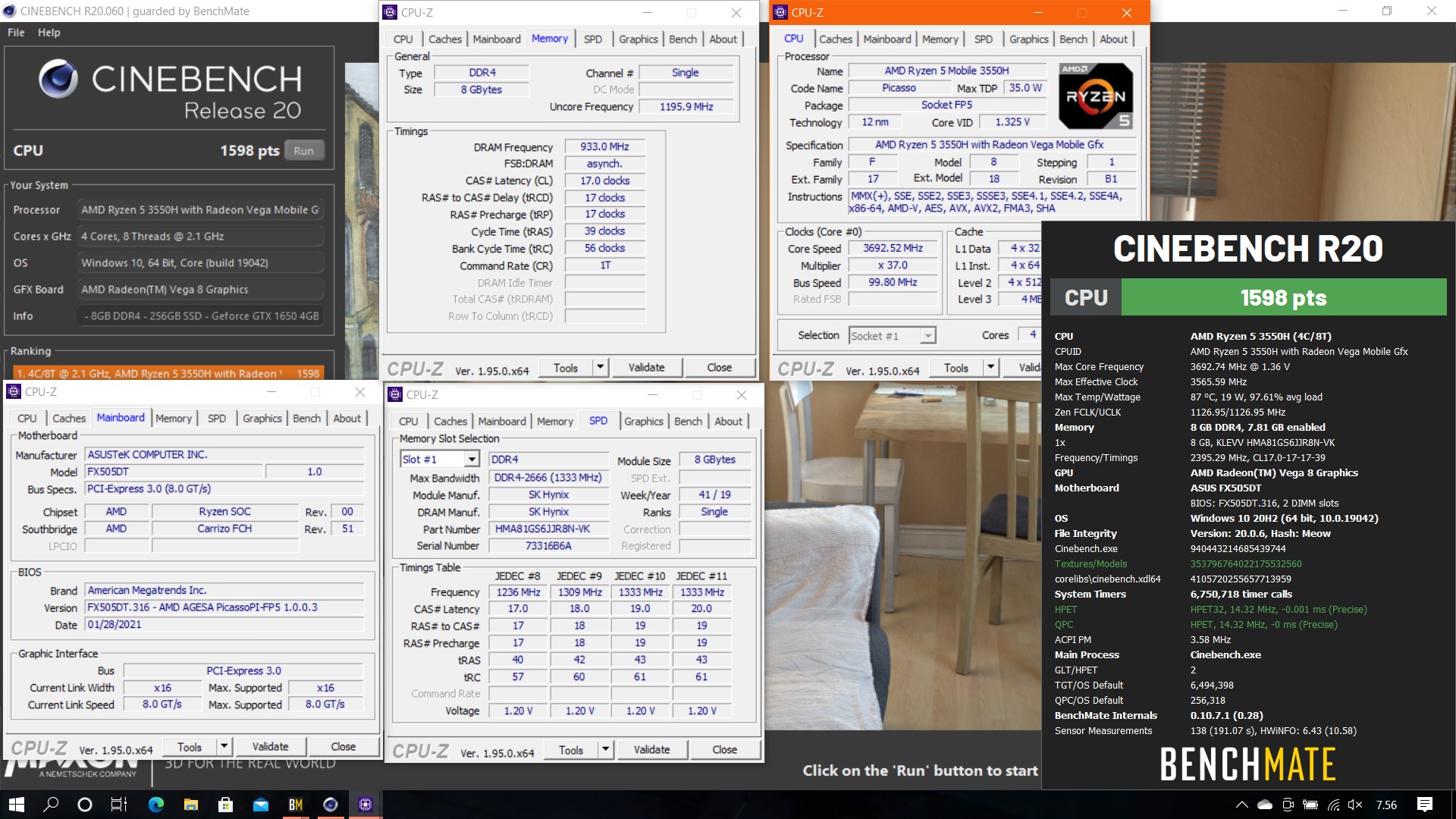Switch to BenchMate via BM taskbar icon
1456x819 pixels.
(x=296, y=805)
